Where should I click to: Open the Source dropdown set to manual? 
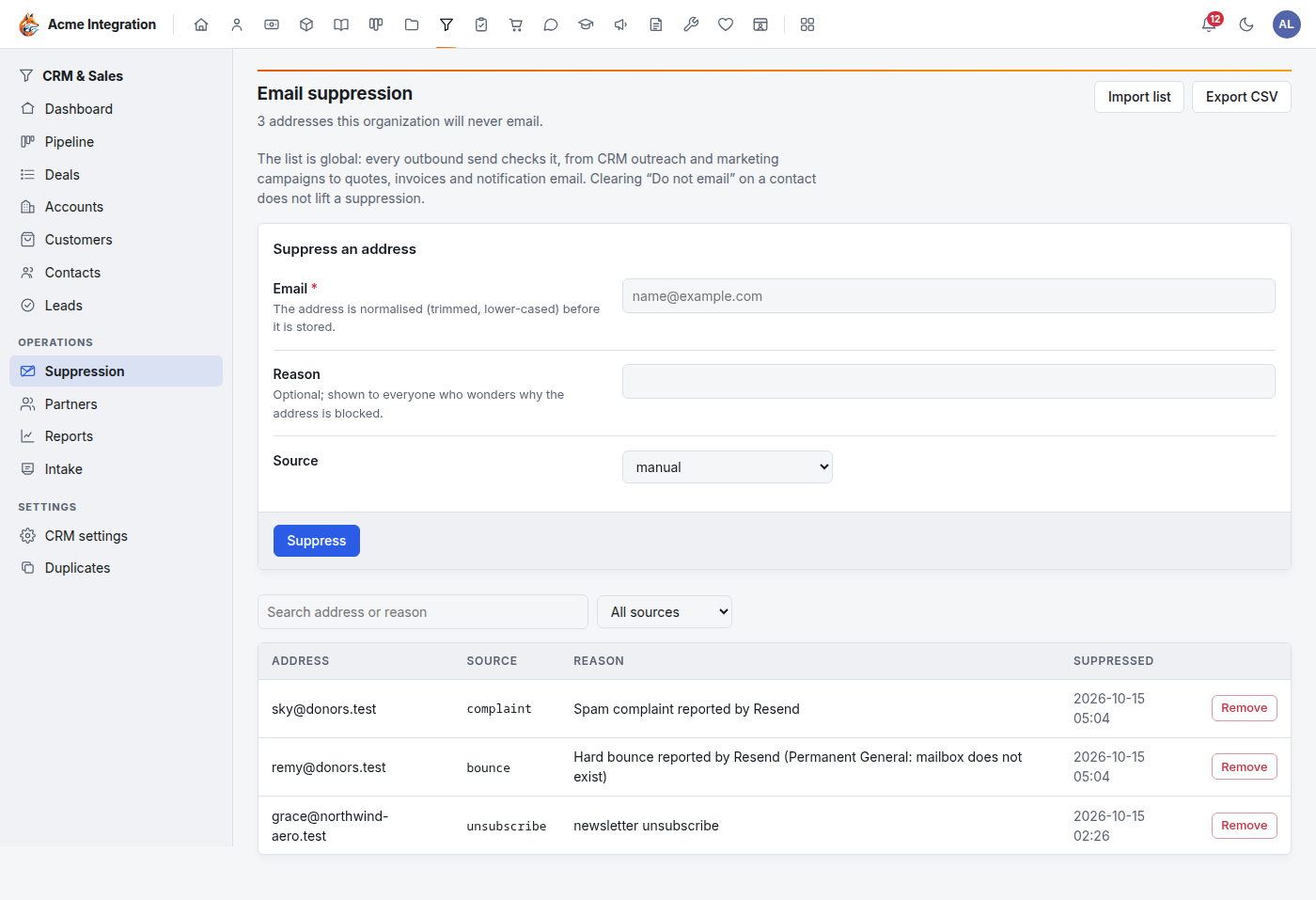coord(728,467)
